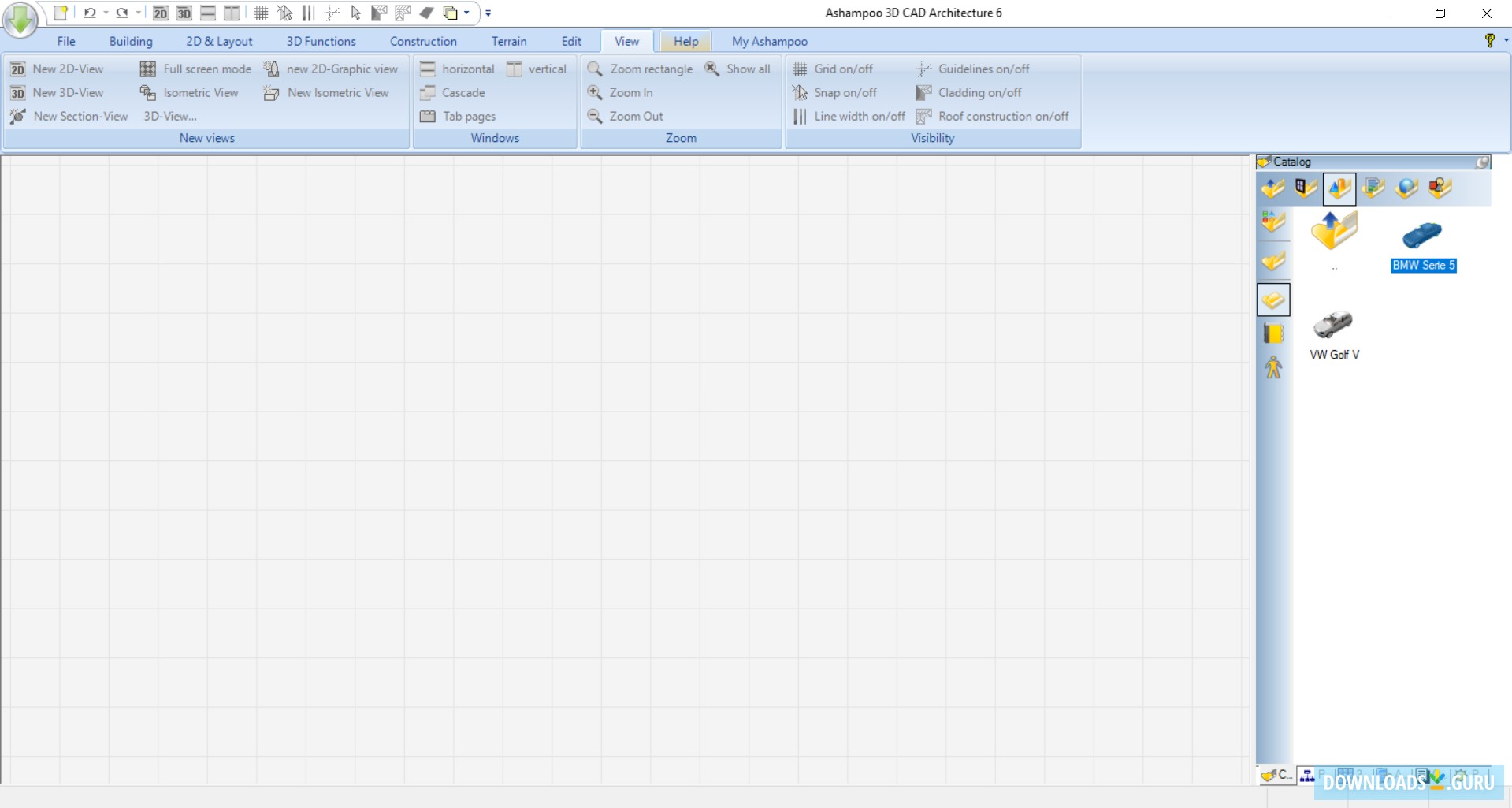Switch to the Building ribbon tab
1512x808 pixels.
[131, 41]
